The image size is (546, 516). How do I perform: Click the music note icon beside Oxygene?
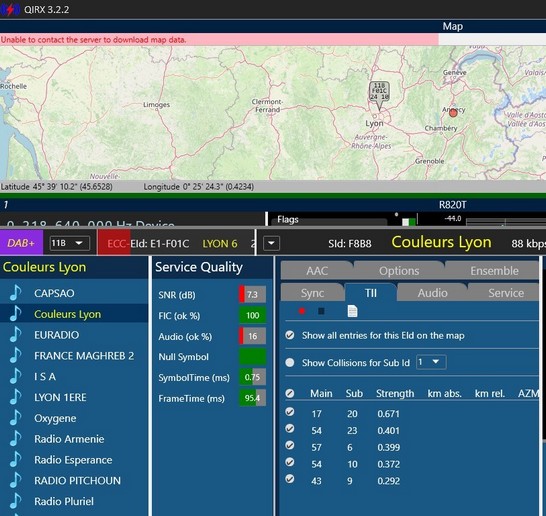coord(15,418)
